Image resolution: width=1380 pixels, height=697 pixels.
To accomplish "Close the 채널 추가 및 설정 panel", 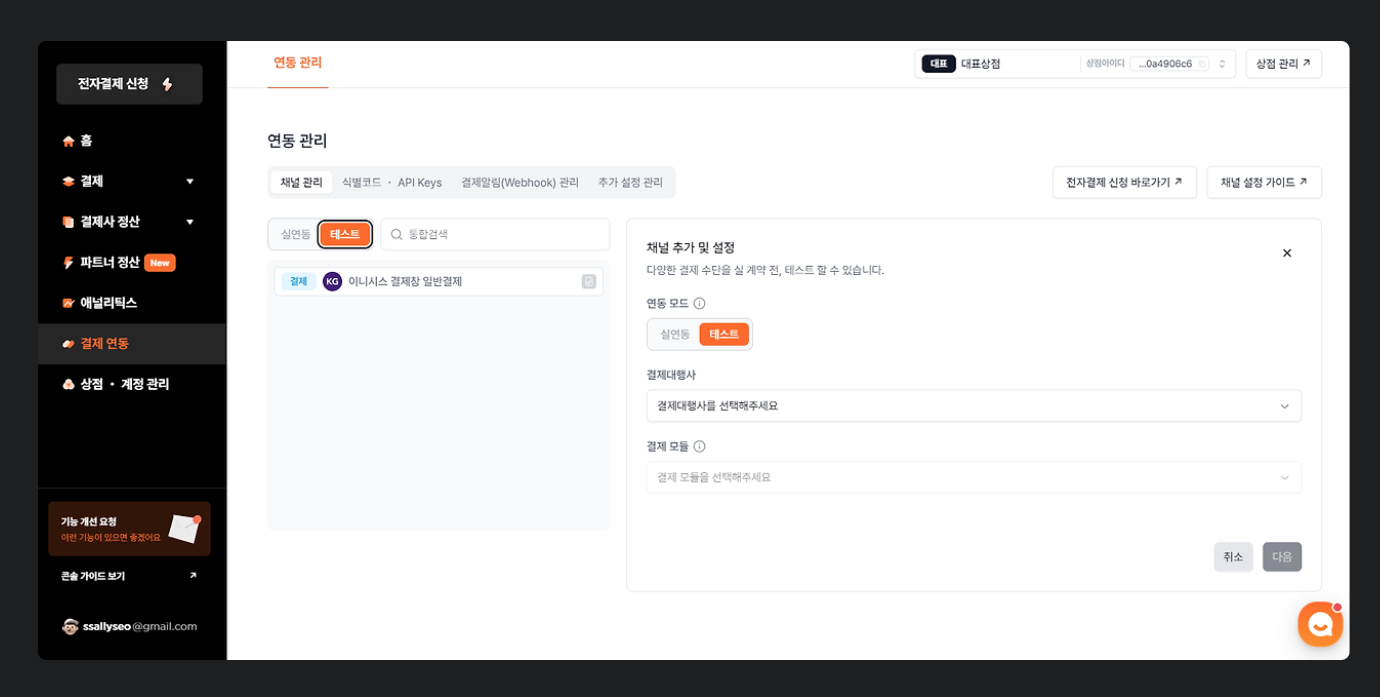I will tap(1287, 253).
